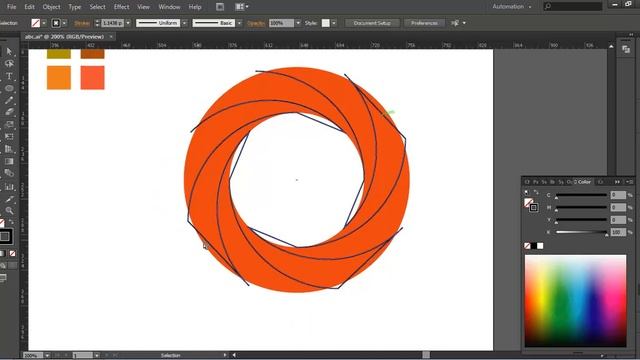Open stroke swatch dropdown arrow
This screenshot has height=360, width=640.
(x=64, y=23)
